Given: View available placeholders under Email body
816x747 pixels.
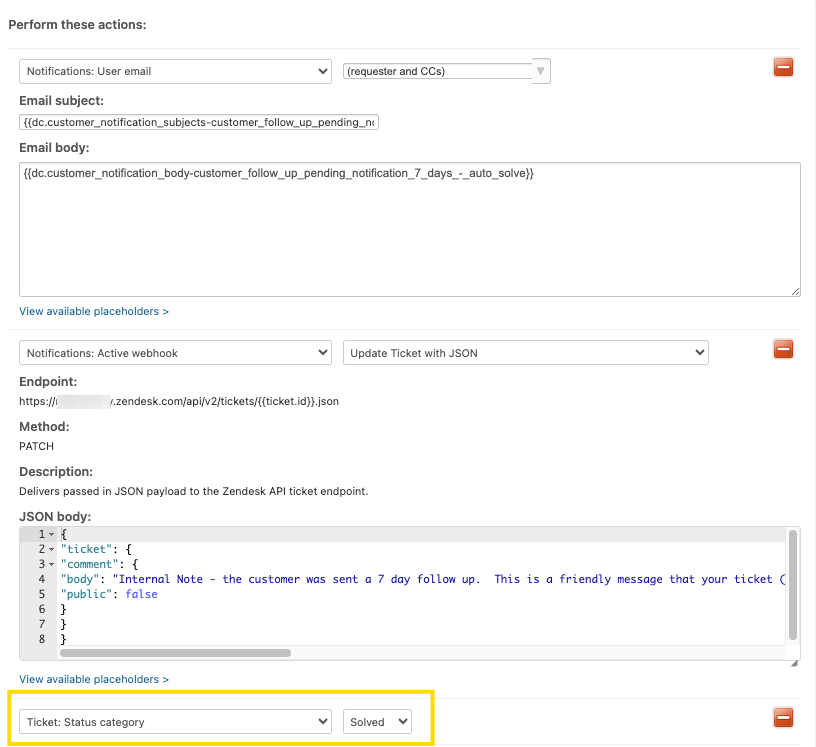Looking at the screenshot, I should click(x=94, y=311).
